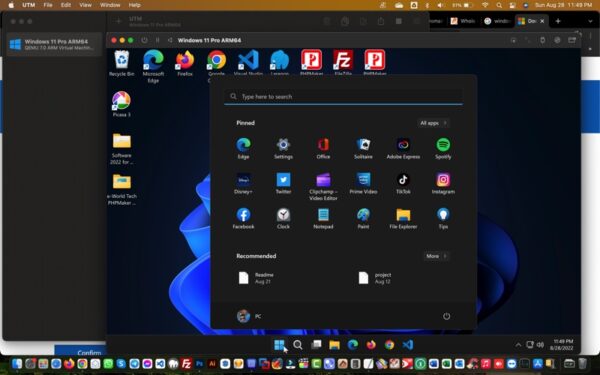
Task: Open the recommended Readme file
Action: tap(256, 278)
